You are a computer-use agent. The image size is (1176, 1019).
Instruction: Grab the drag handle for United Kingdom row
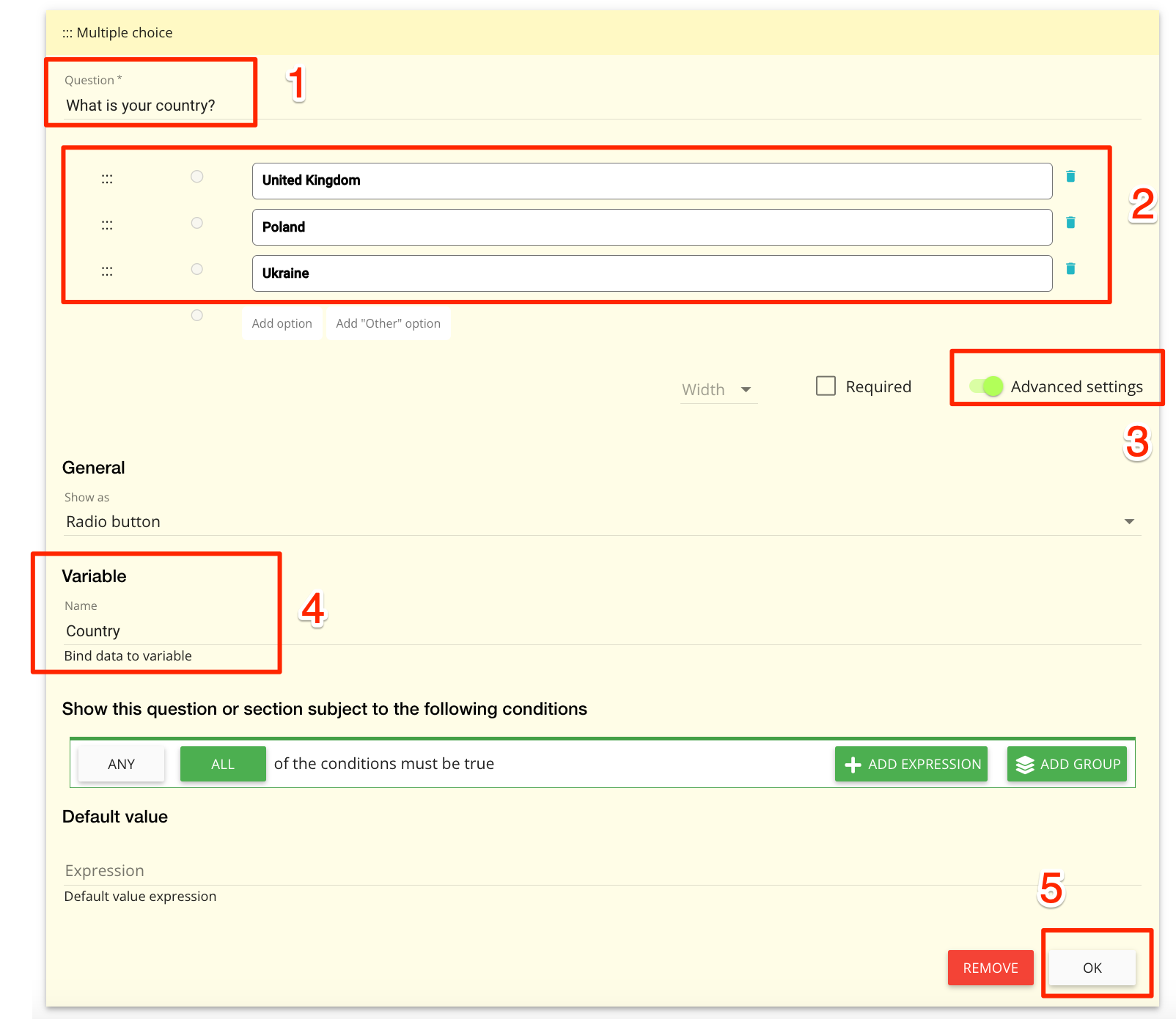point(107,180)
